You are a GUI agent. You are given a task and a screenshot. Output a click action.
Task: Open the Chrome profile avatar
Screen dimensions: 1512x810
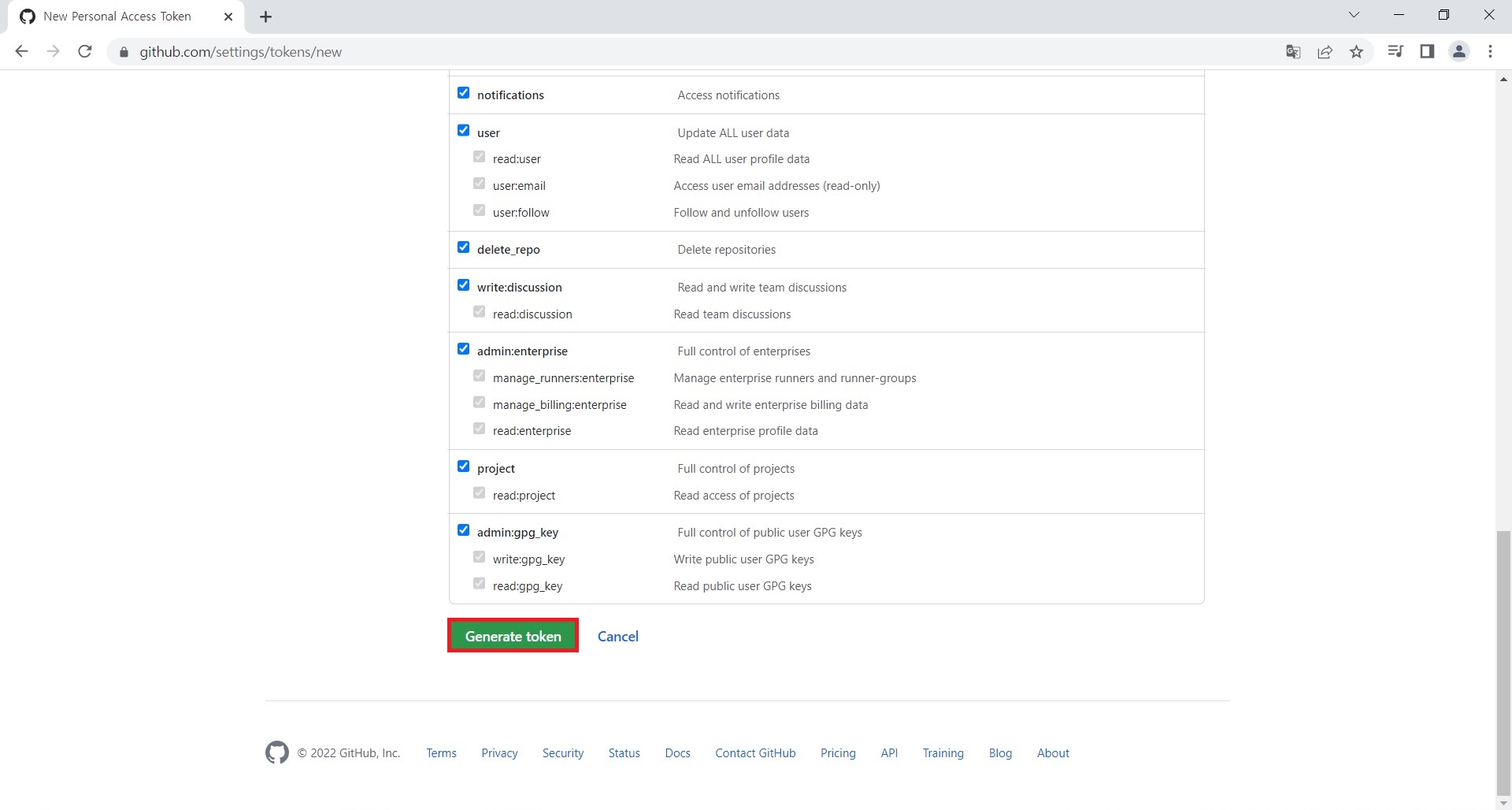click(1459, 52)
